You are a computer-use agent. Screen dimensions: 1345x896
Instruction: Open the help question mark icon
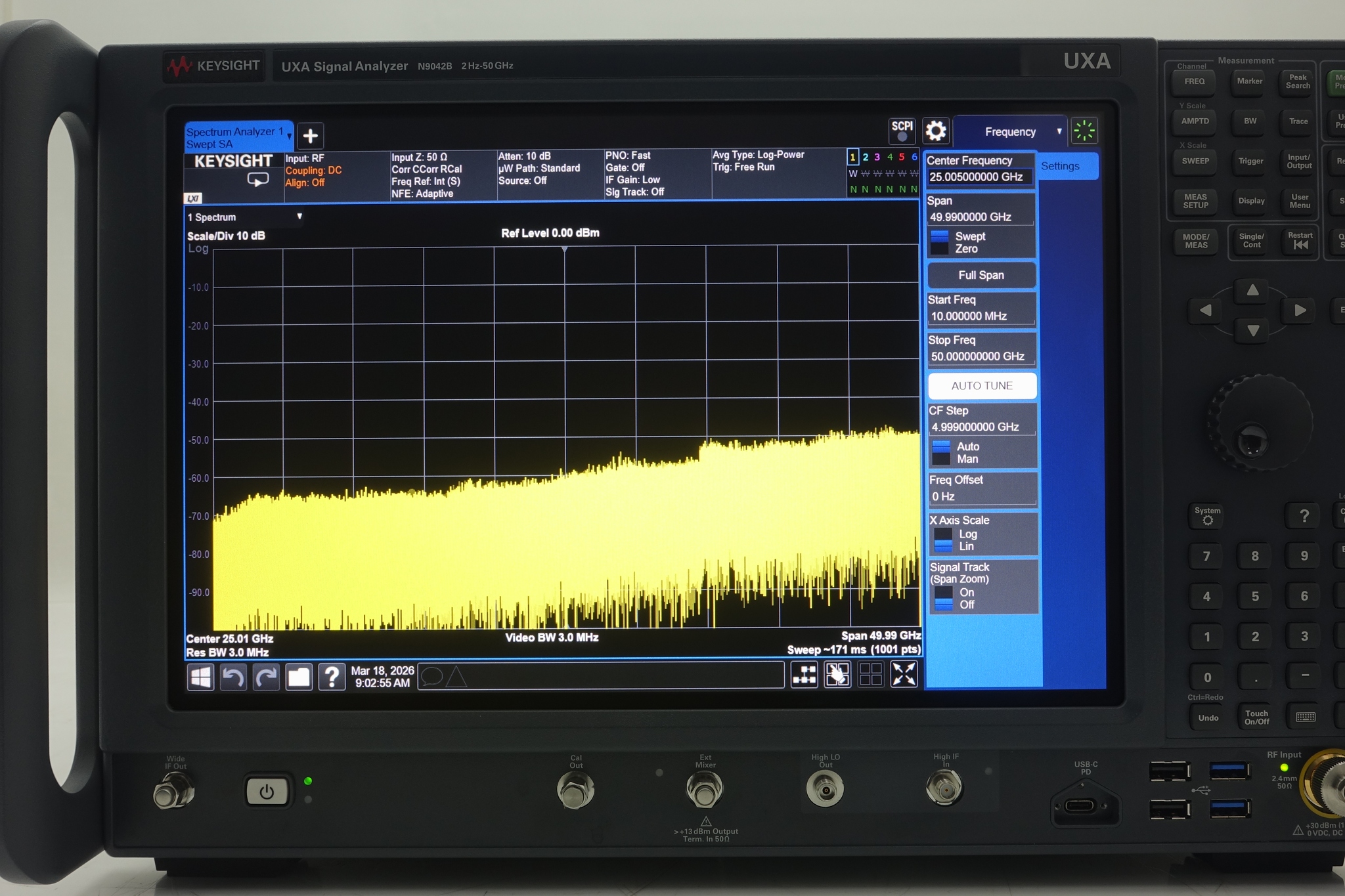[332, 676]
